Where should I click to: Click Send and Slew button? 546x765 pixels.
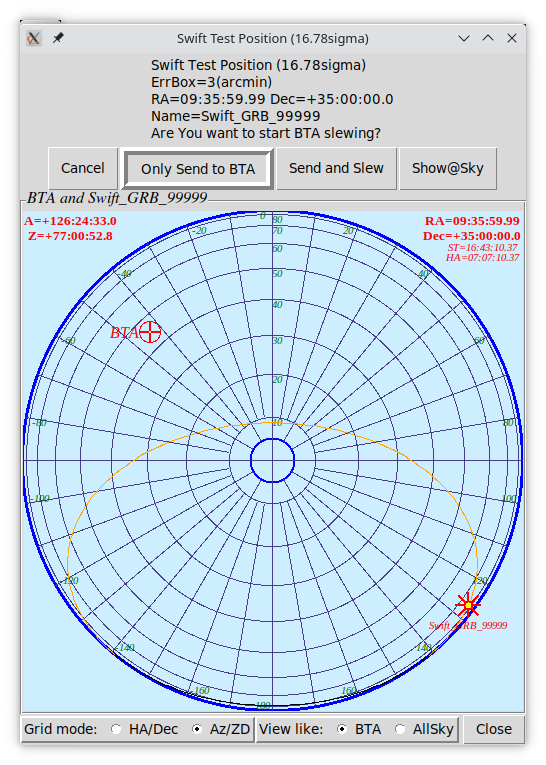[336, 168]
